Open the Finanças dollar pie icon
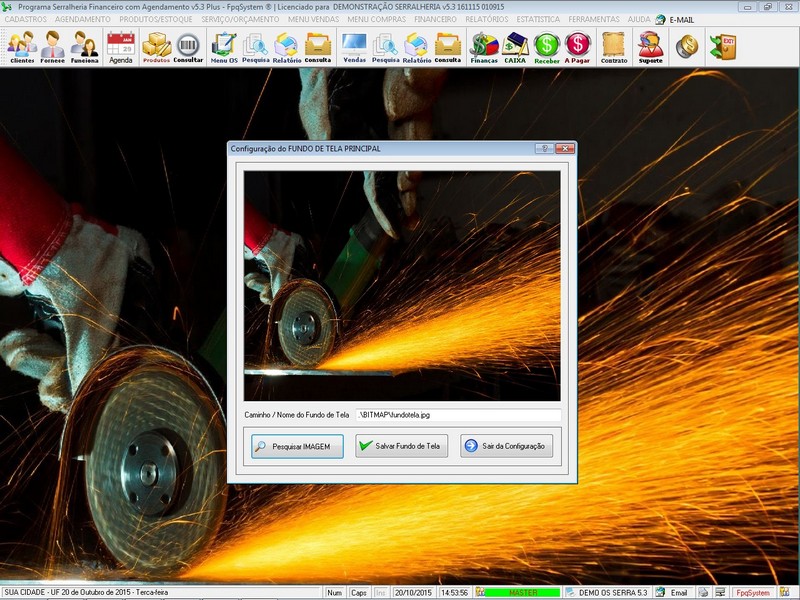Viewport: 800px width, 600px height. click(484, 47)
